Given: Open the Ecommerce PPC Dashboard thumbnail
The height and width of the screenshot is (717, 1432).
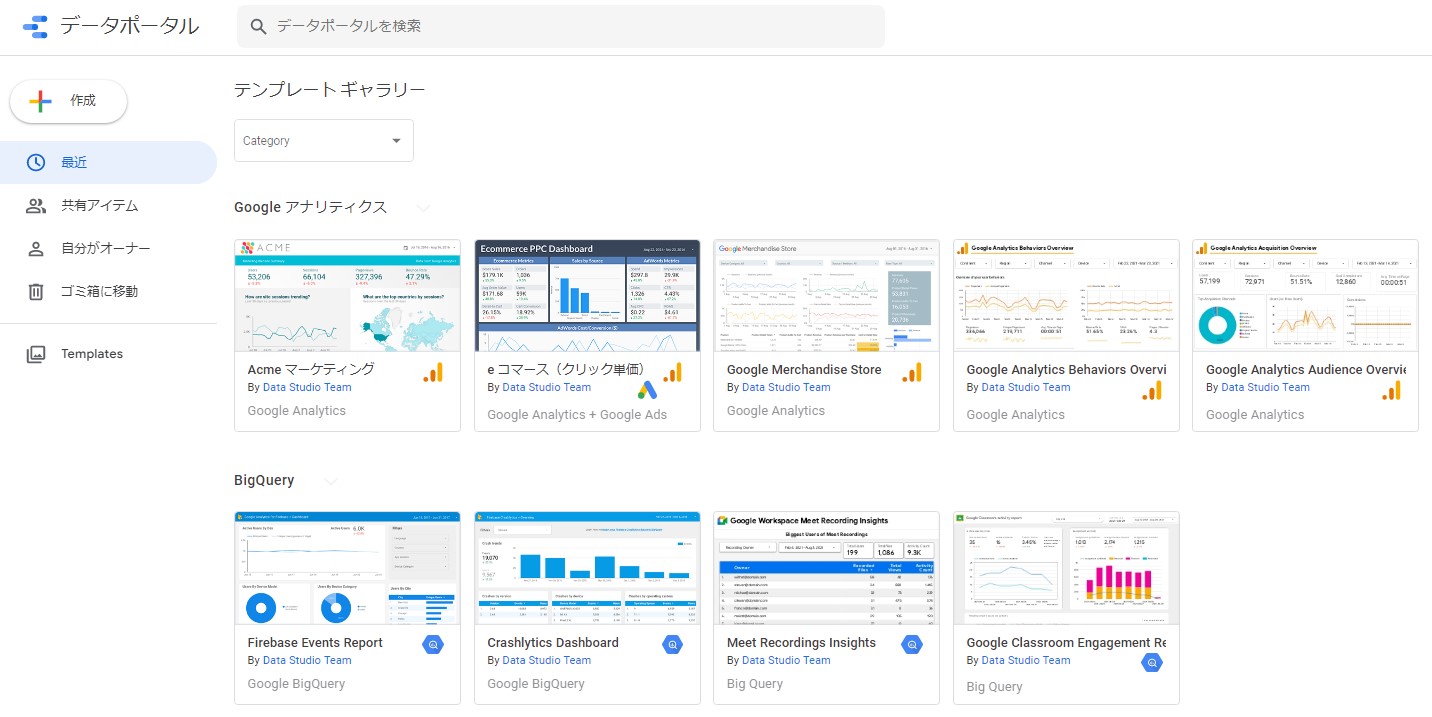Looking at the screenshot, I should (587, 295).
